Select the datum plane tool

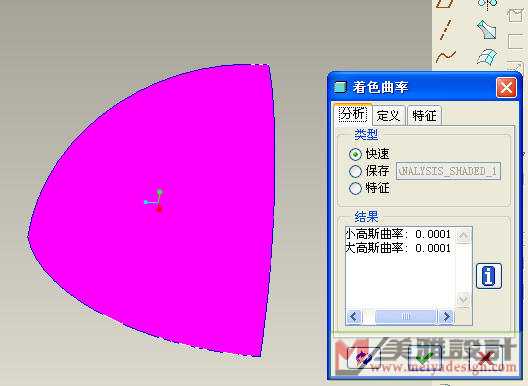point(446,4)
